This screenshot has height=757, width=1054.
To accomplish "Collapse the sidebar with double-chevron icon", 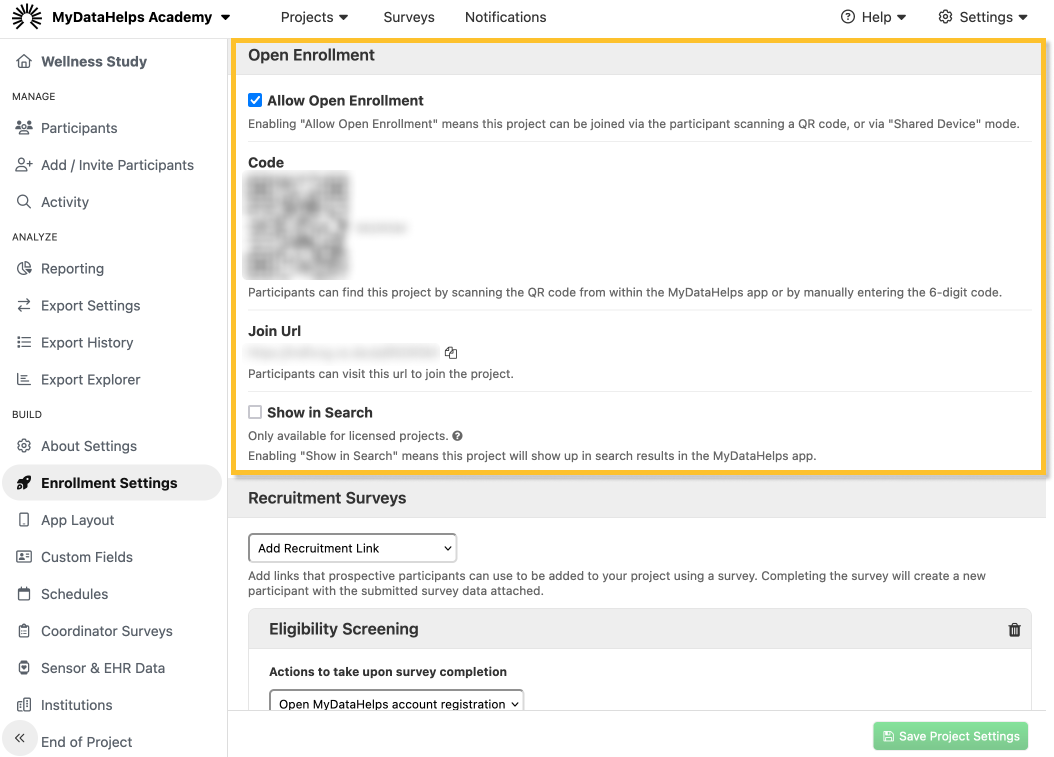I will pyautogui.click(x=19, y=738).
